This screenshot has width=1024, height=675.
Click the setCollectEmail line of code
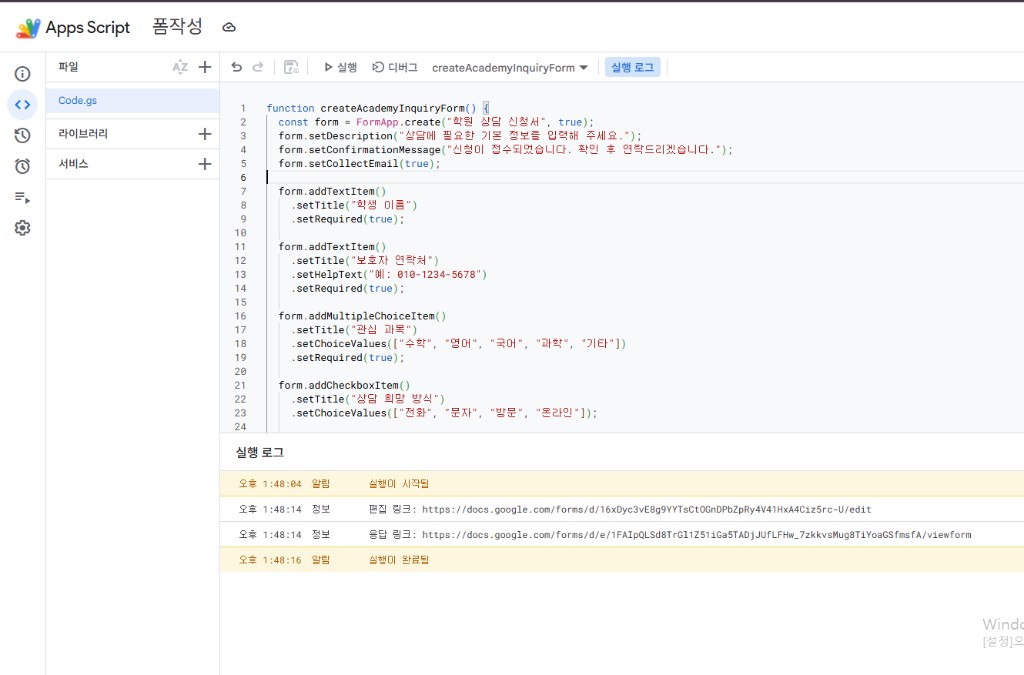tap(359, 164)
